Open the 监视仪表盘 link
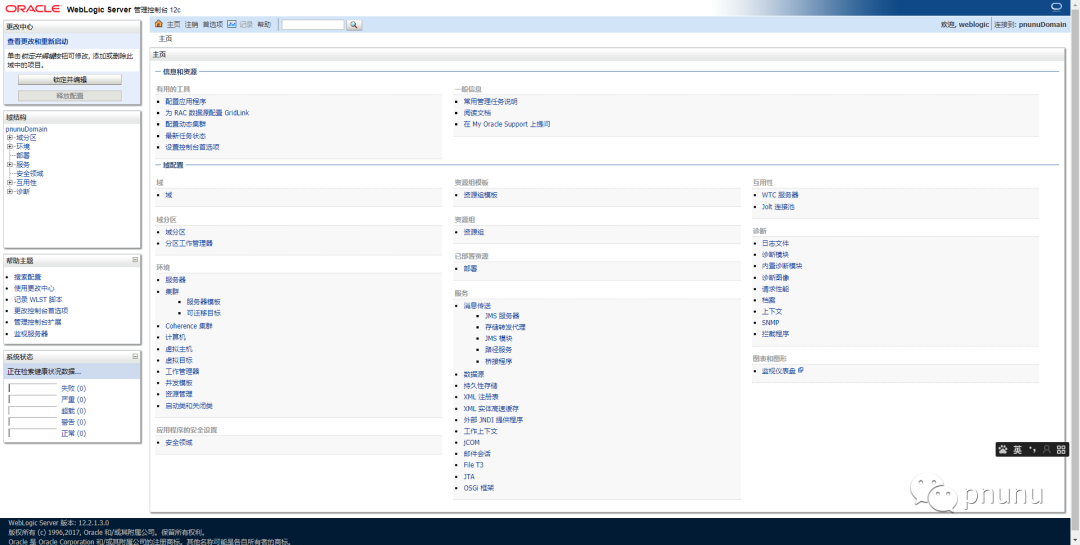The width and height of the screenshot is (1080, 545). point(778,371)
